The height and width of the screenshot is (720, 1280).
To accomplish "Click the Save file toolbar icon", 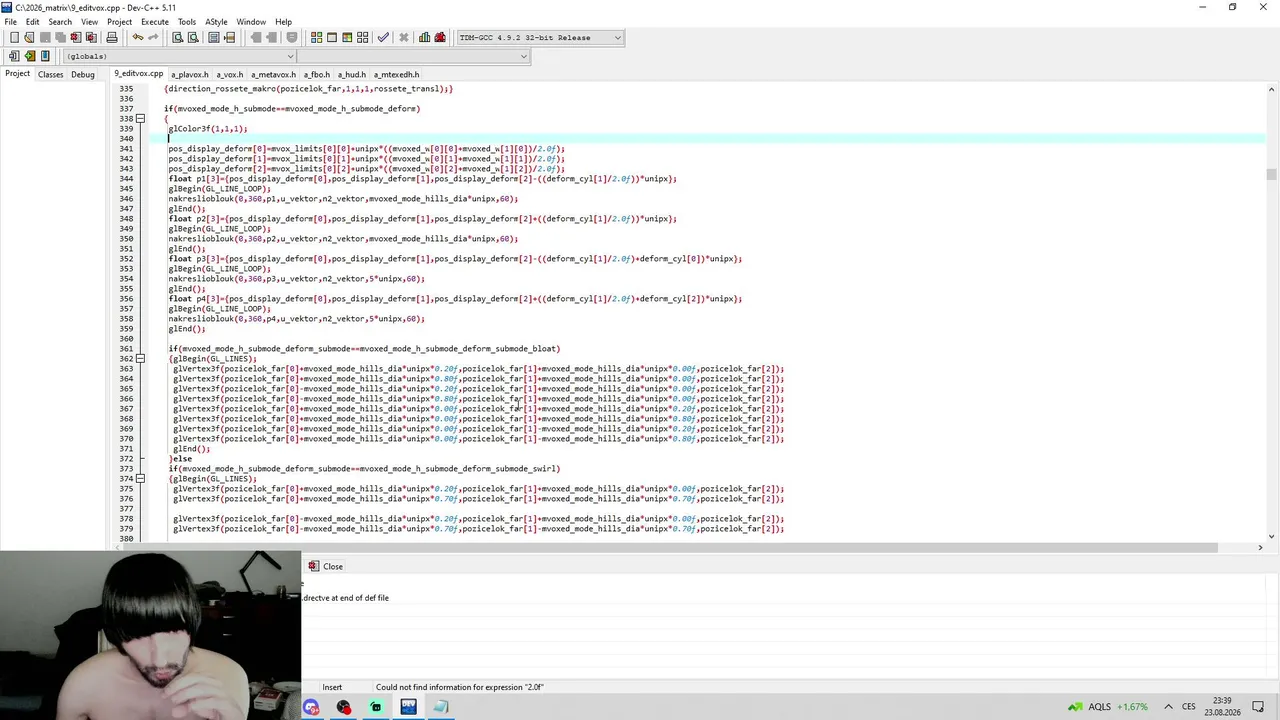I will pyautogui.click(x=45, y=38).
